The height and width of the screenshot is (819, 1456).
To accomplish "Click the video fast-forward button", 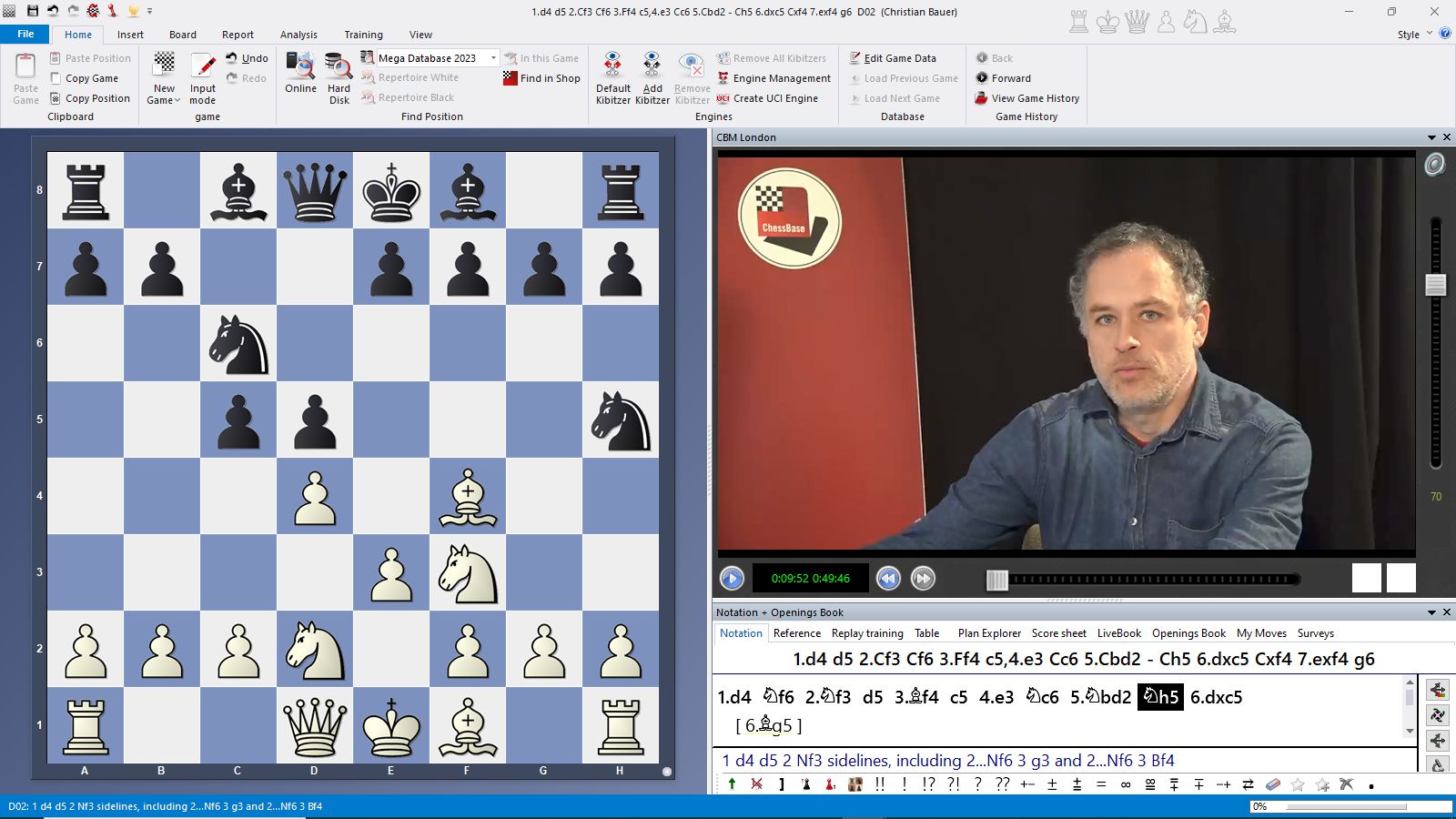I will (x=923, y=579).
